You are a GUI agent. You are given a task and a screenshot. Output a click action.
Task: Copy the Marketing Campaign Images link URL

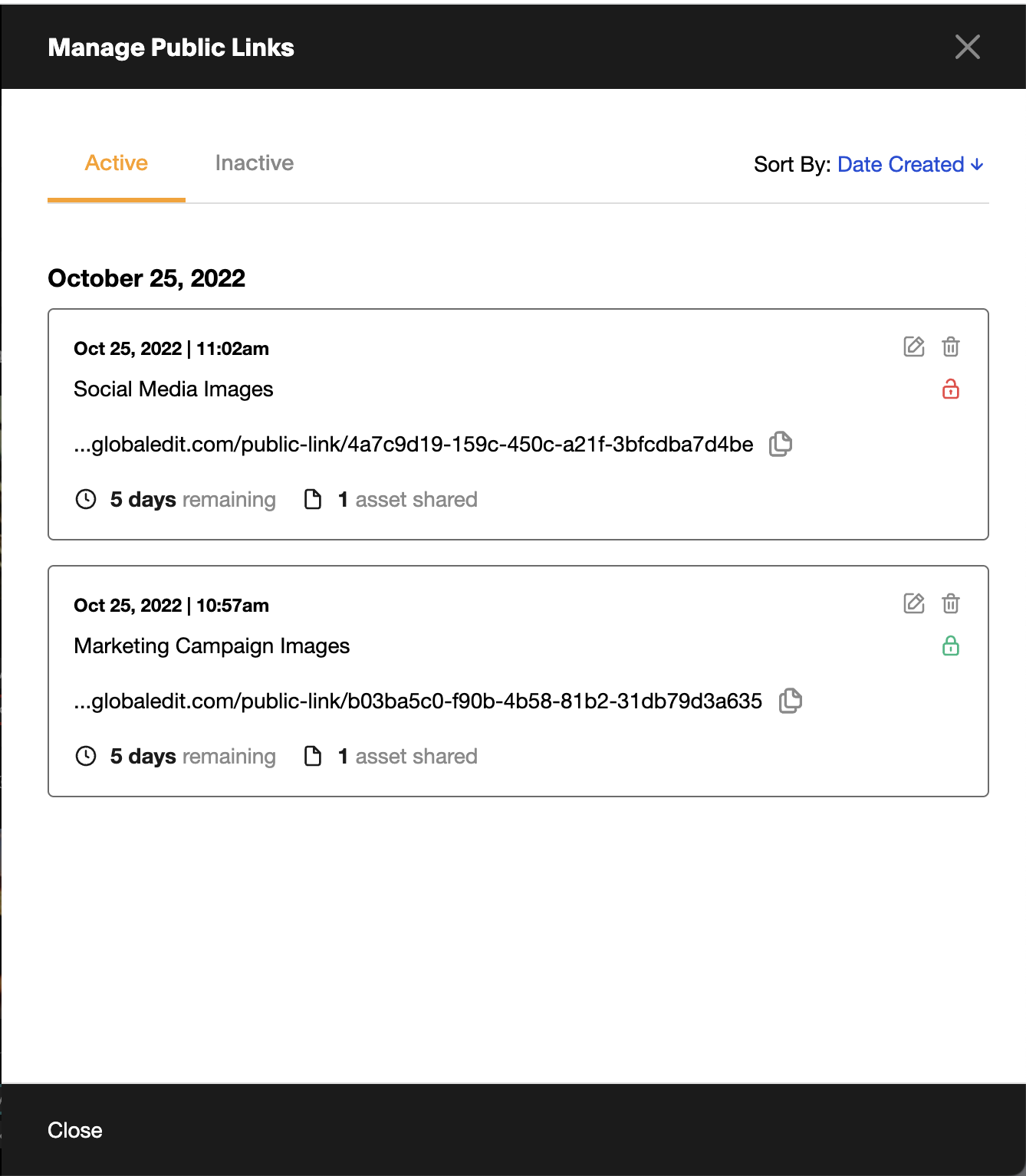coord(791,701)
